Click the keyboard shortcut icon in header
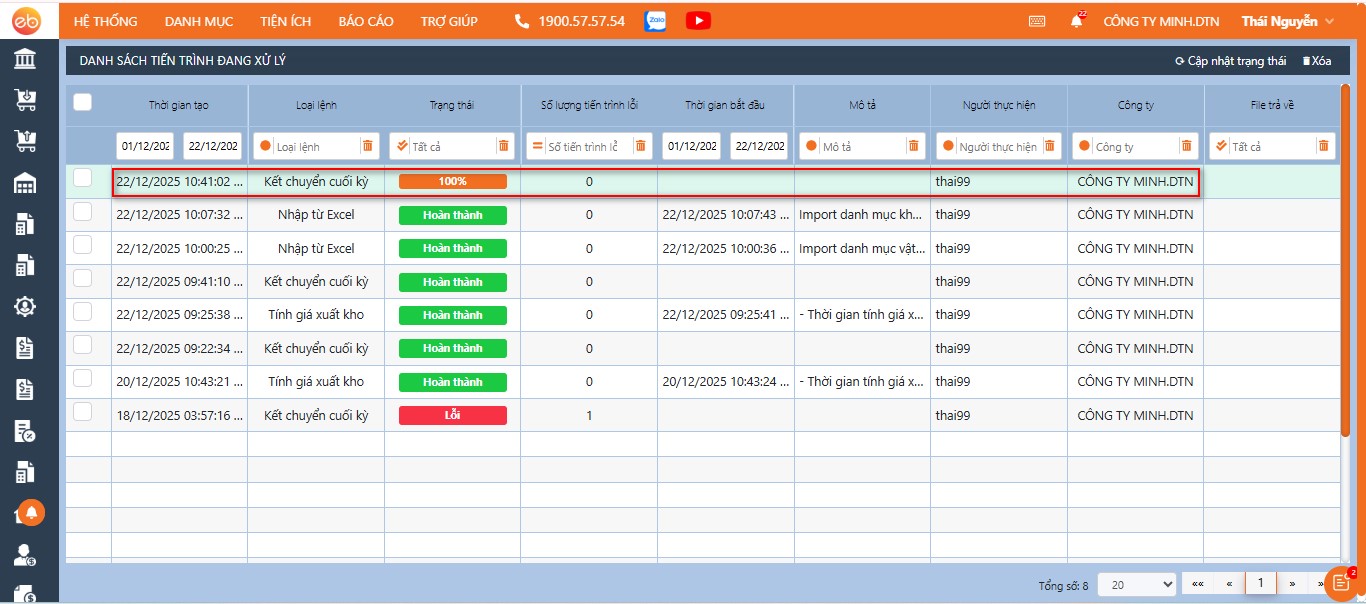 1037,21
